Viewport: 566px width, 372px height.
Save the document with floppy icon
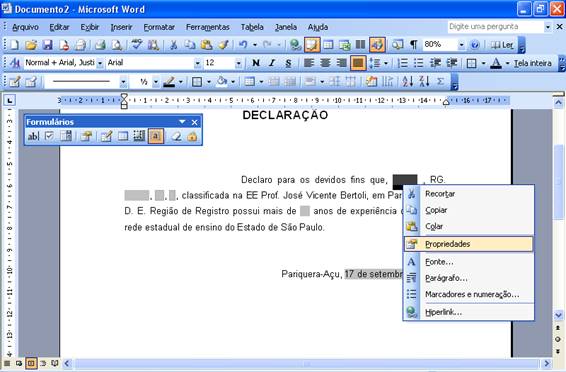click(47, 45)
